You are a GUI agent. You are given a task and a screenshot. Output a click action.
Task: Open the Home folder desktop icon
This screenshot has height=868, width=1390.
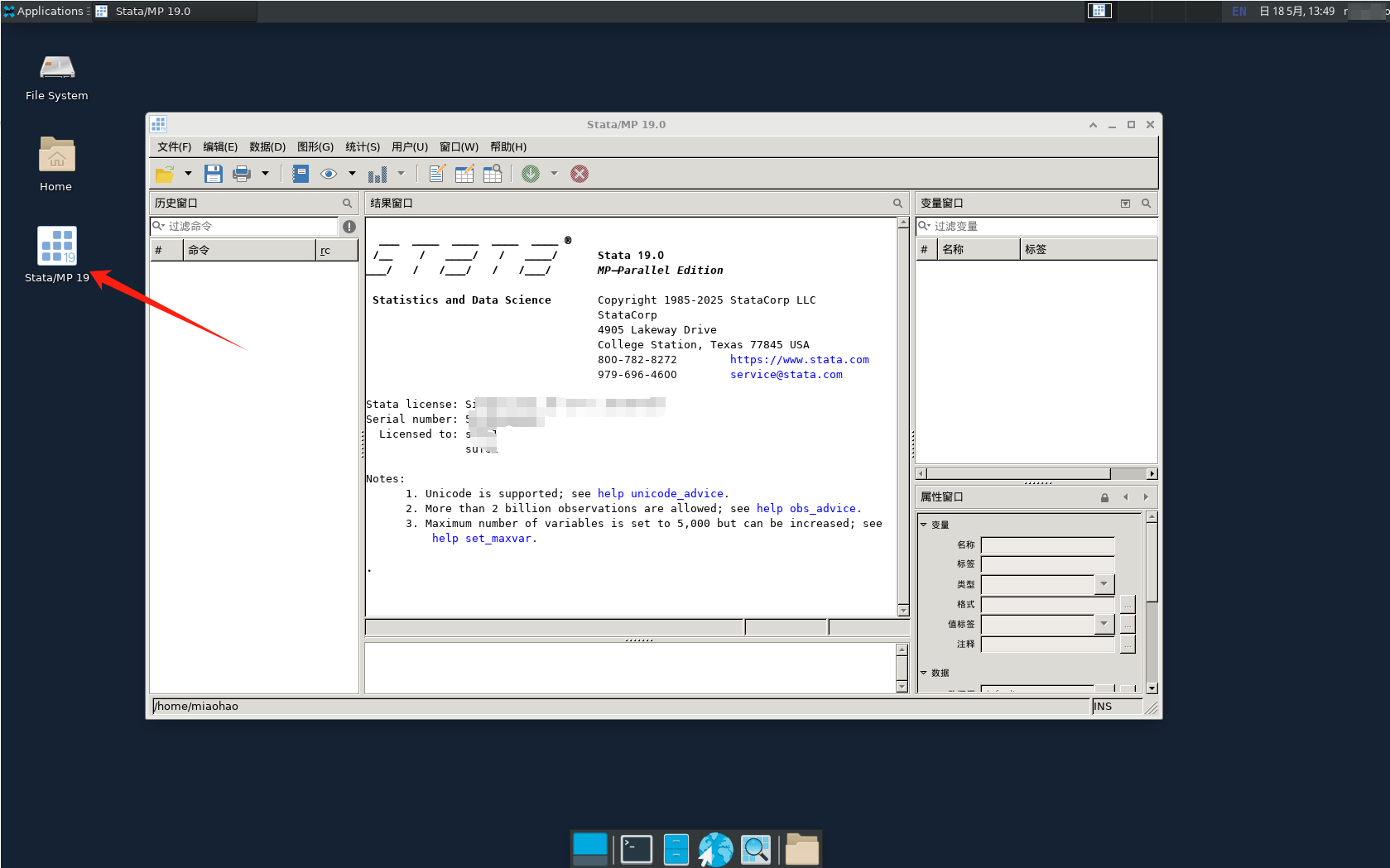(56, 164)
